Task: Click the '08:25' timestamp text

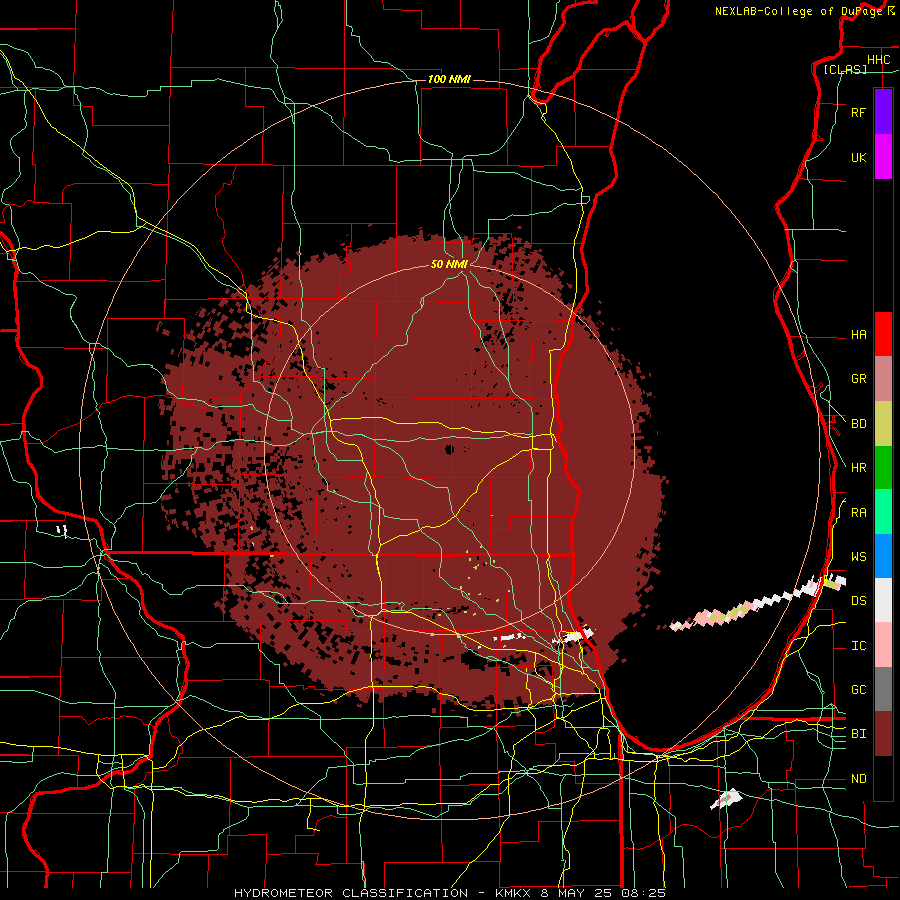Action: (x=642, y=893)
